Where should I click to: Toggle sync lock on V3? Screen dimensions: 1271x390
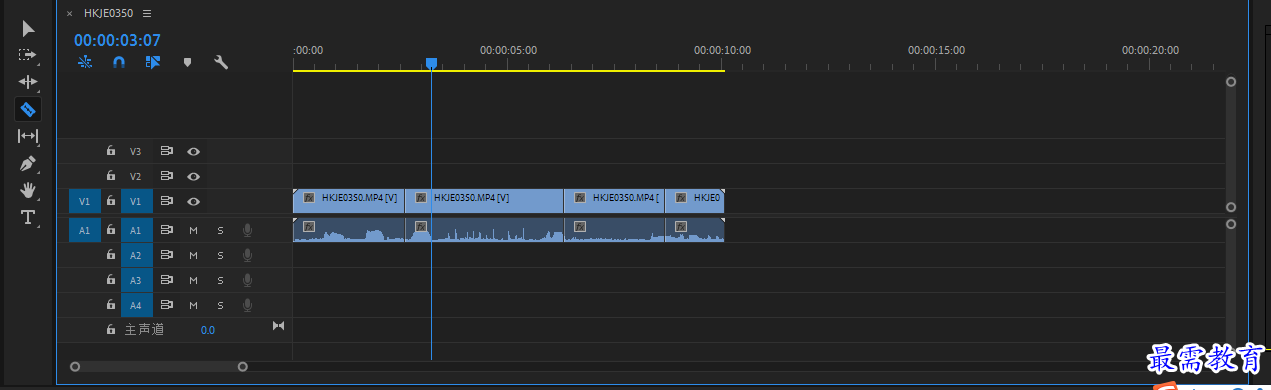point(167,151)
